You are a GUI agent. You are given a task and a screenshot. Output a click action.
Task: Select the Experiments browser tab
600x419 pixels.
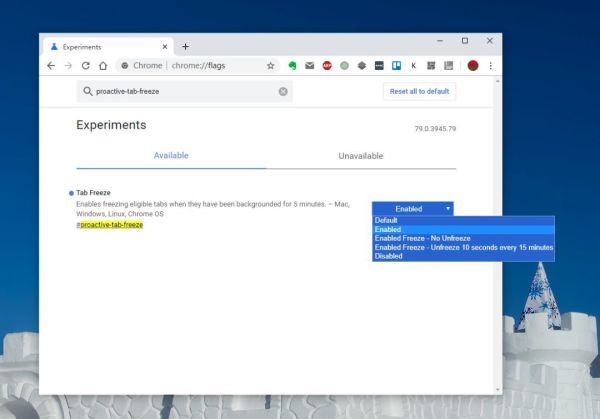pyautogui.click(x=109, y=47)
